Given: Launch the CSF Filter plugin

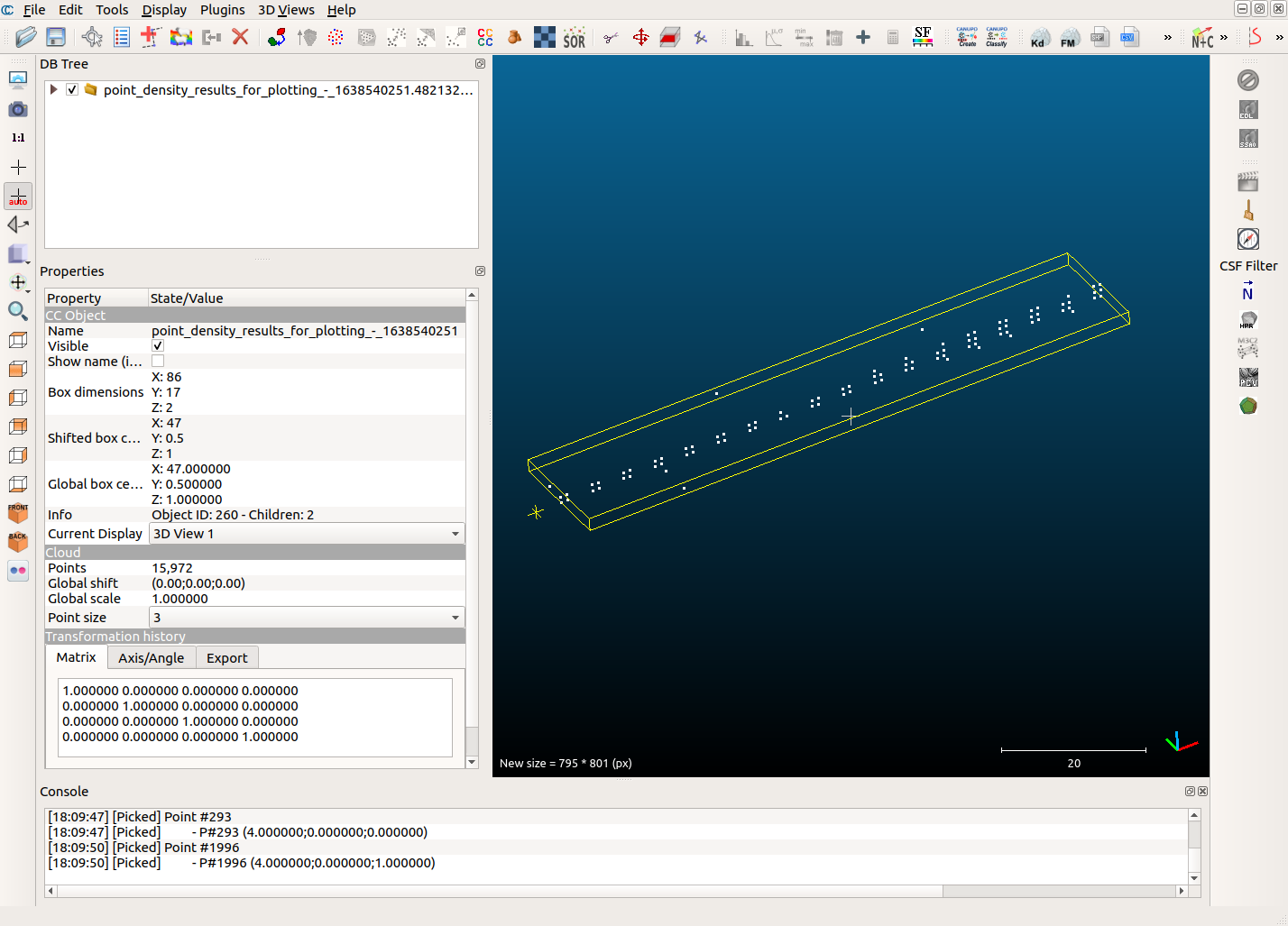Looking at the screenshot, I should [1248, 239].
